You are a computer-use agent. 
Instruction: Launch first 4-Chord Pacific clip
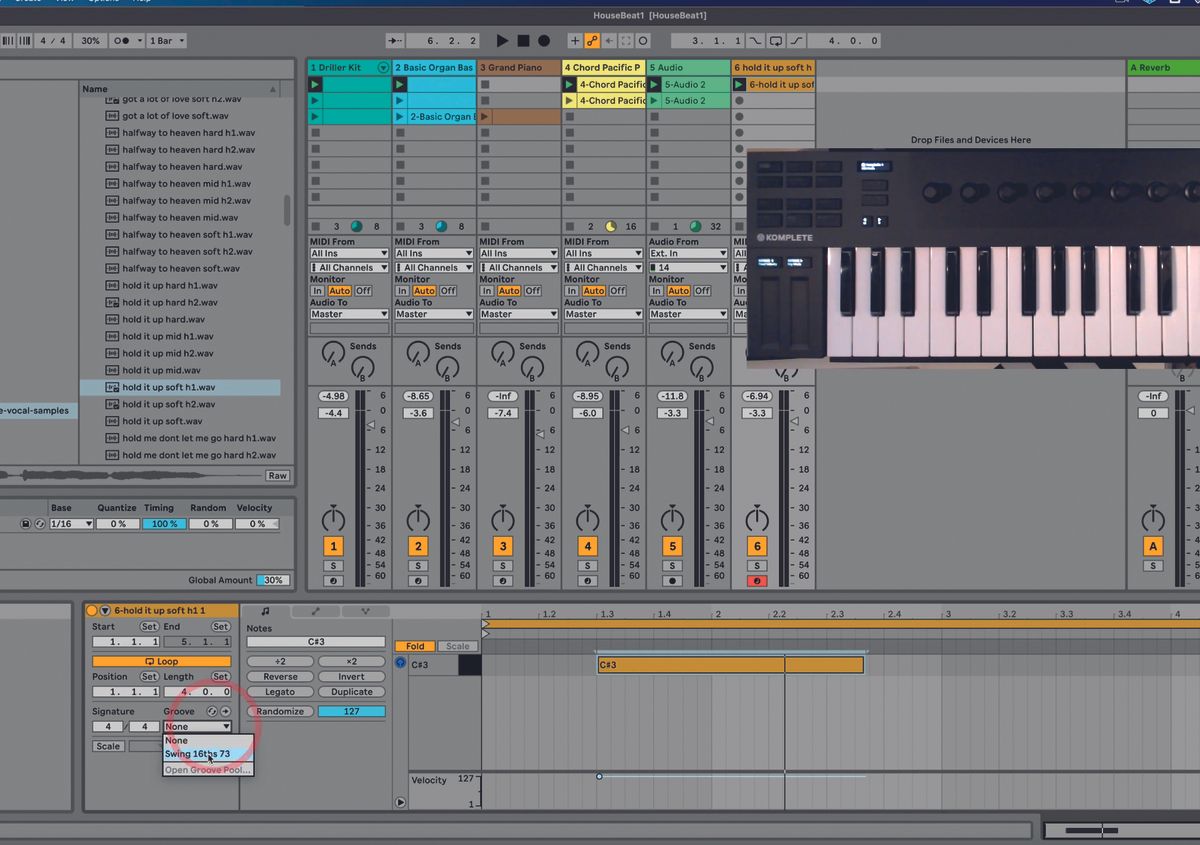pyautogui.click(x=569, y=85)
